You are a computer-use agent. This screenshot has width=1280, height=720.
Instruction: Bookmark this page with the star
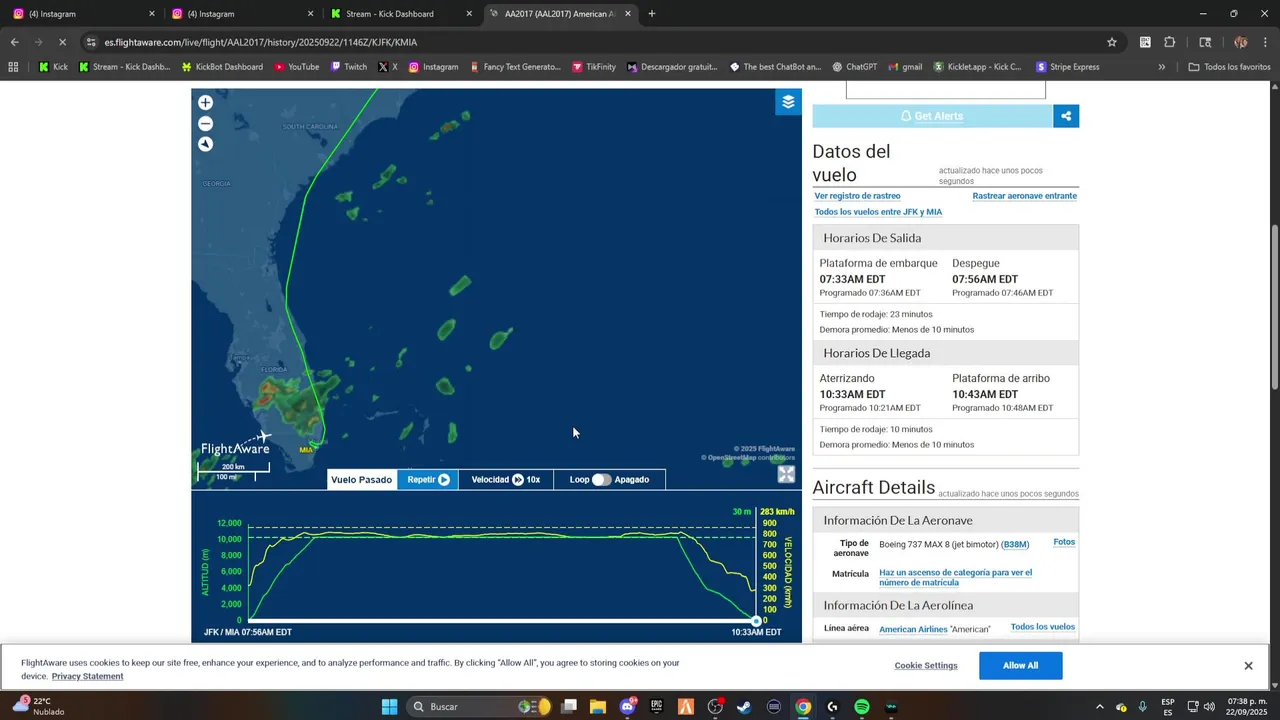pos(1111,42)
